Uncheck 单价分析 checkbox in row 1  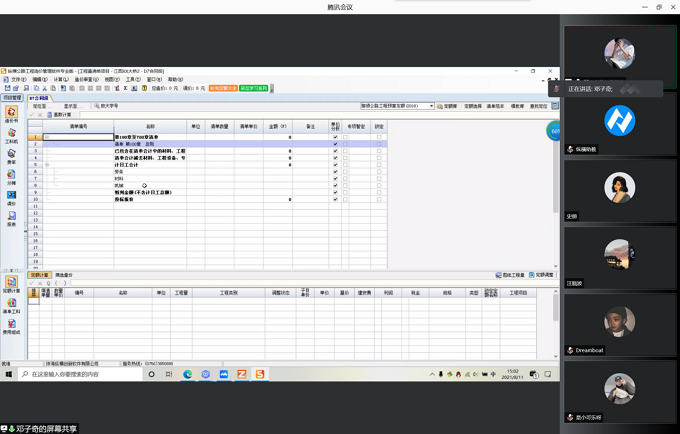335,137
